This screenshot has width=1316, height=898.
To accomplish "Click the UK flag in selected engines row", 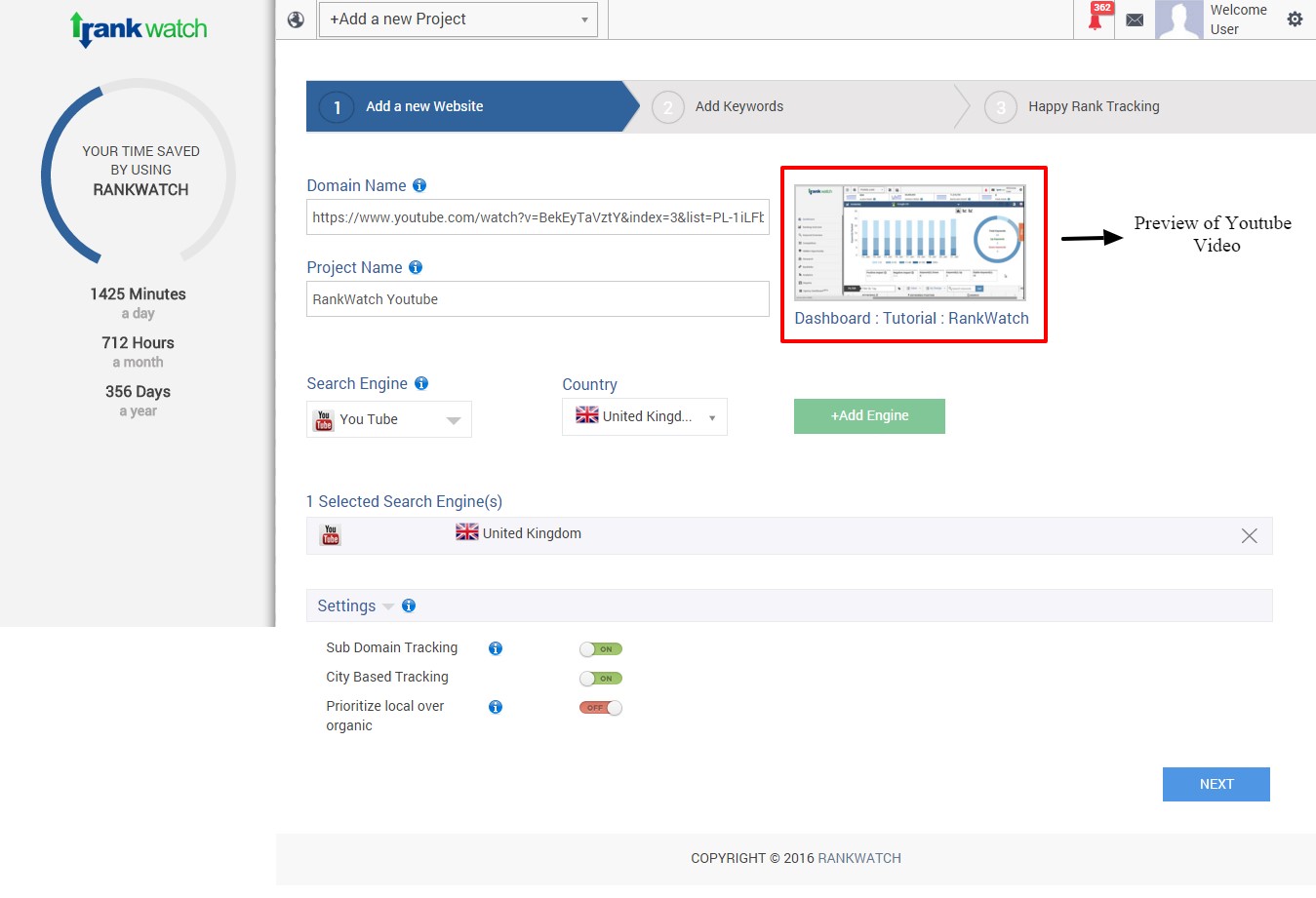I will tap(467, 532).
